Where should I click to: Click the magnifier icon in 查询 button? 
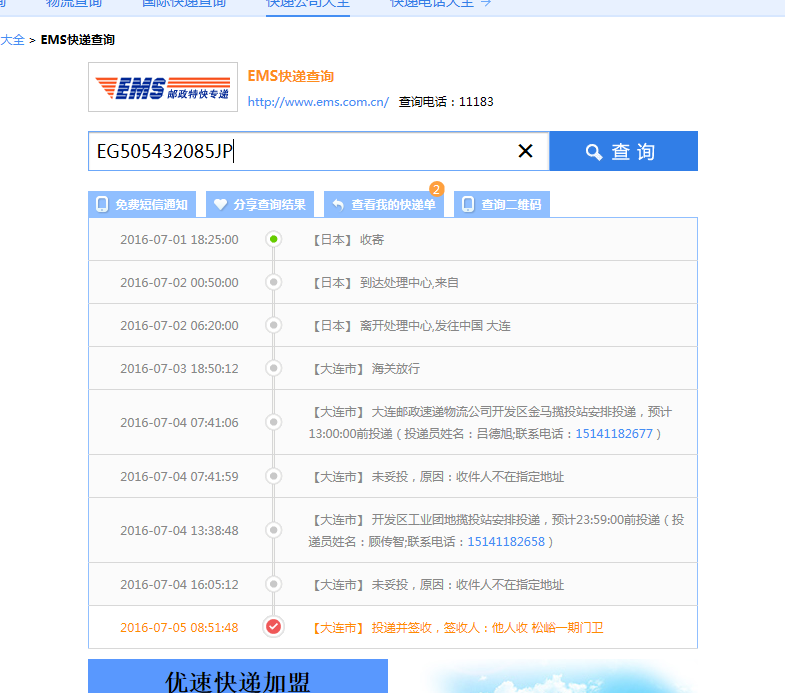coord(594,152)
